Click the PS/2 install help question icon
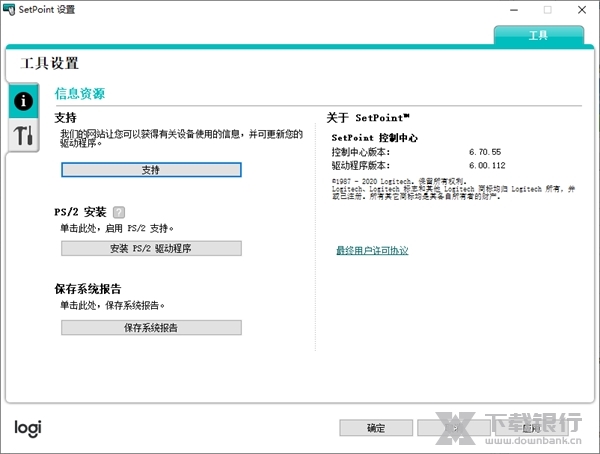This screenshot has width=600, height=454. point(119,212)
